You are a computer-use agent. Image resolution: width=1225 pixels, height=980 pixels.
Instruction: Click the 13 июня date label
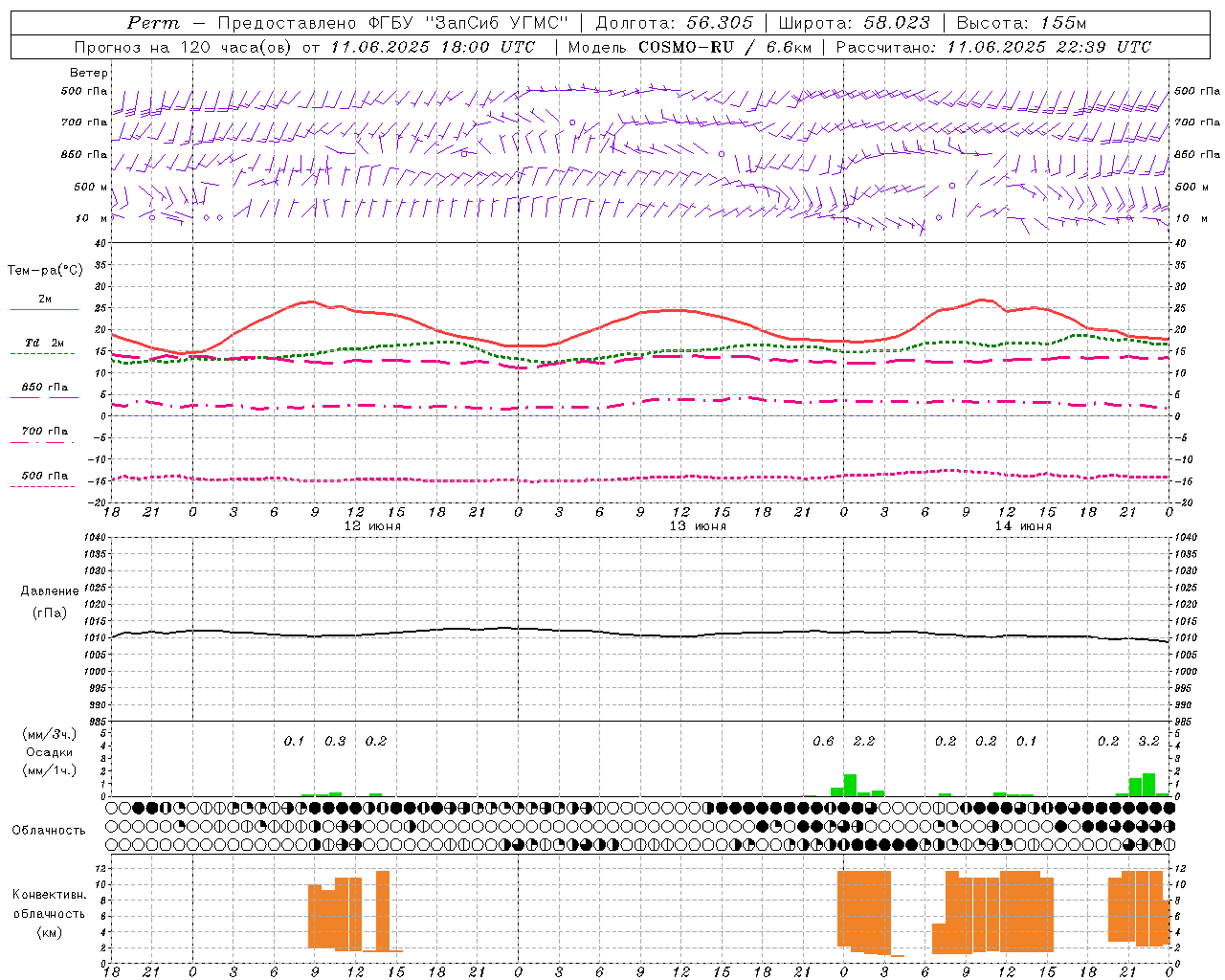[698, 526]
